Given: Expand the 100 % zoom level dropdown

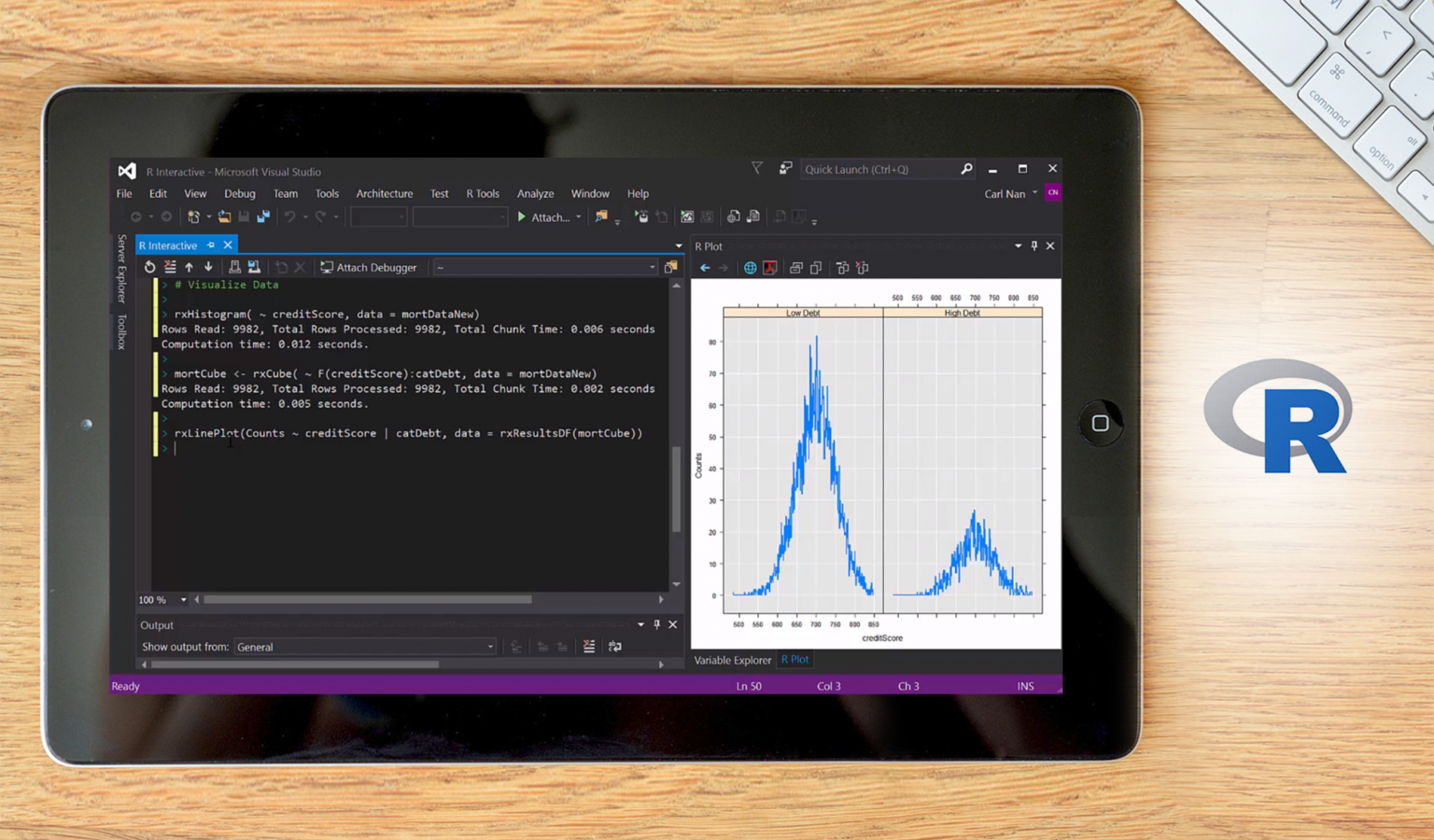Looking at the screenshot, I should [183, 600].
